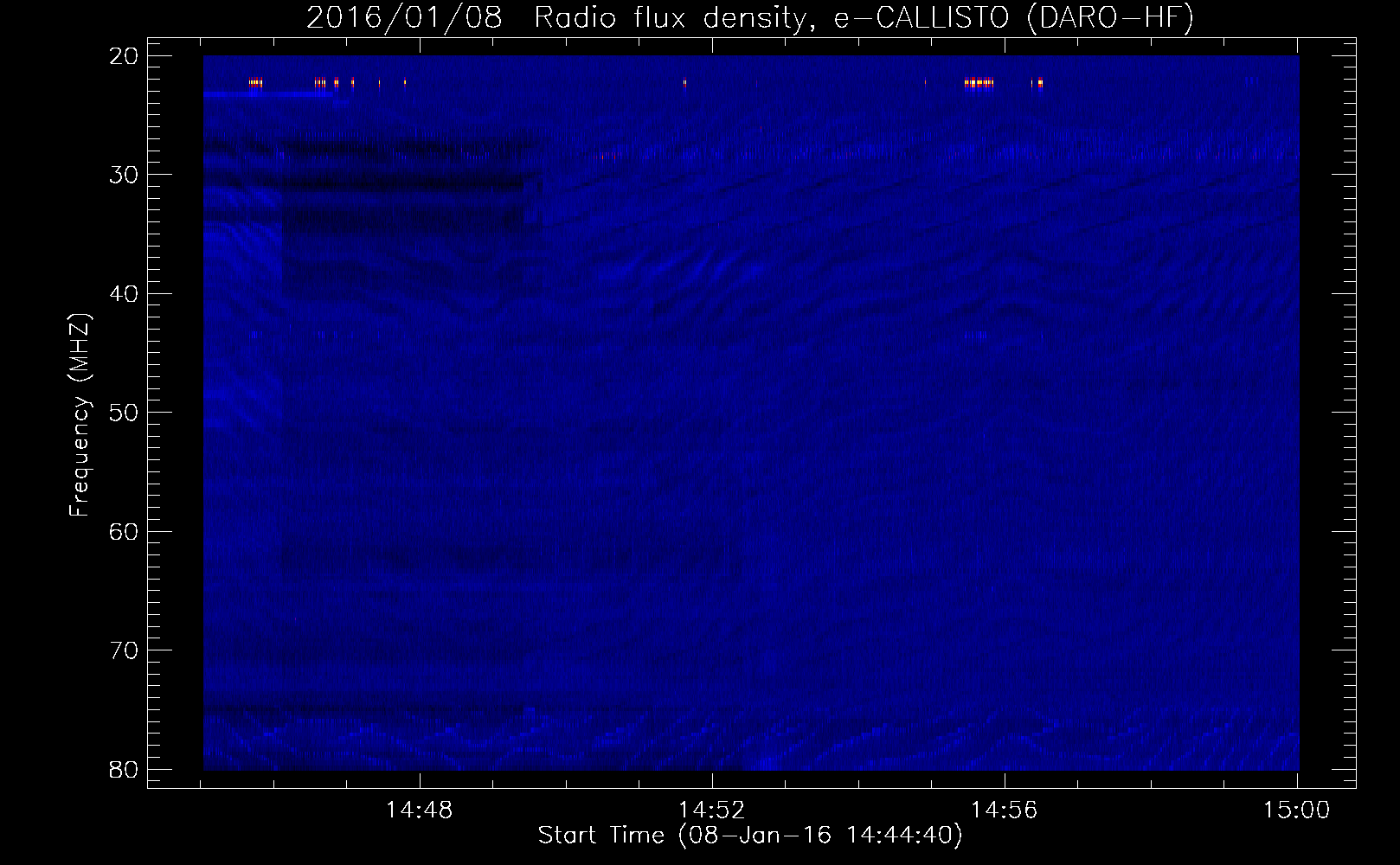1400x865 pixels.
Task: Click the 'Start Time (08-Jan-16 14:44:40)' label
Action: [x=750, y=836]
